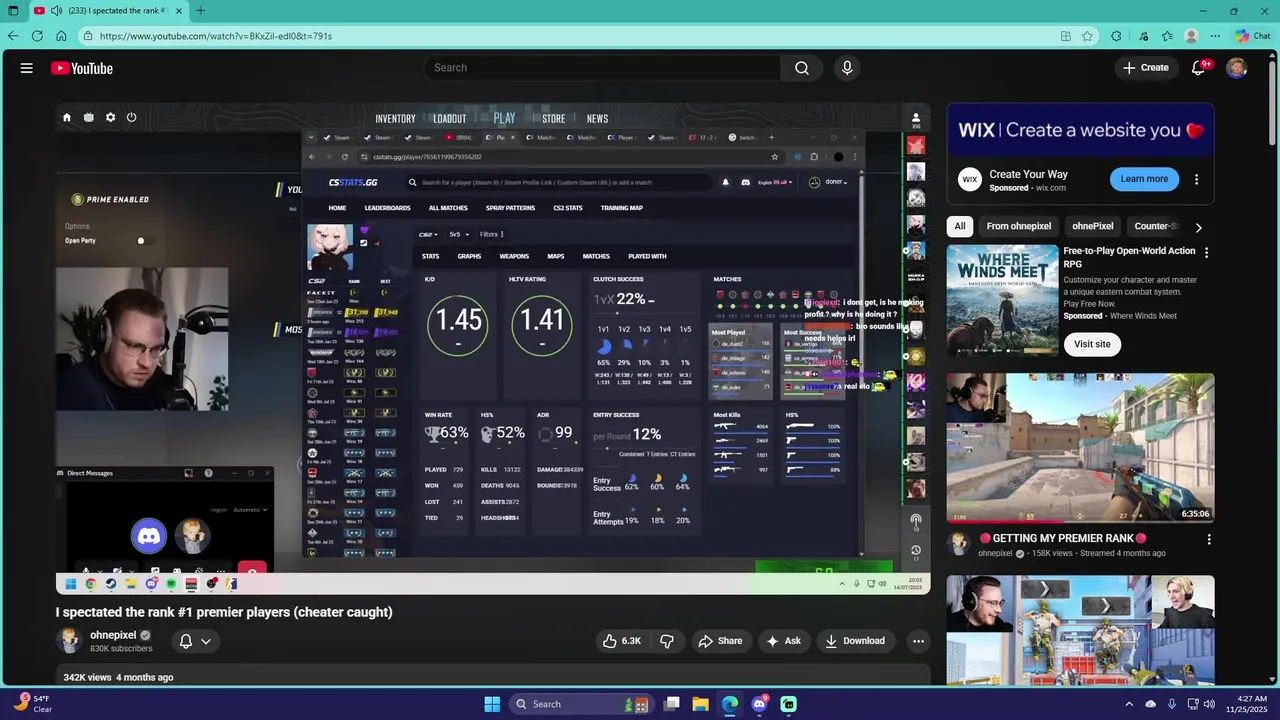Open Edge favorites list
Screen dimensions: 1280x720
[x=1167, y=36]
